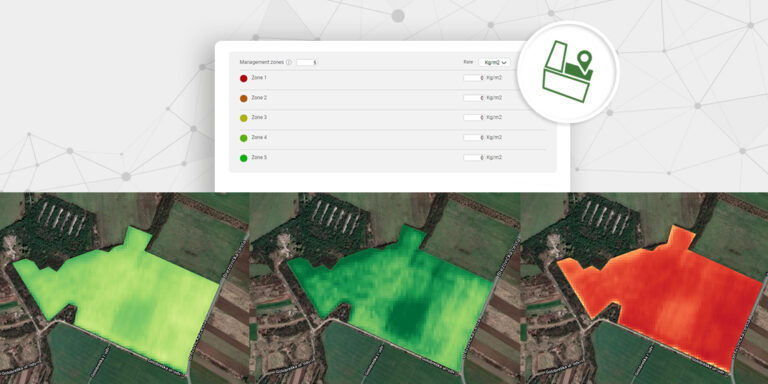Screen dimensions: 768x384
Task: Open the Kg/m2 rate unit dropdown
Action: [x=495, y=62]
